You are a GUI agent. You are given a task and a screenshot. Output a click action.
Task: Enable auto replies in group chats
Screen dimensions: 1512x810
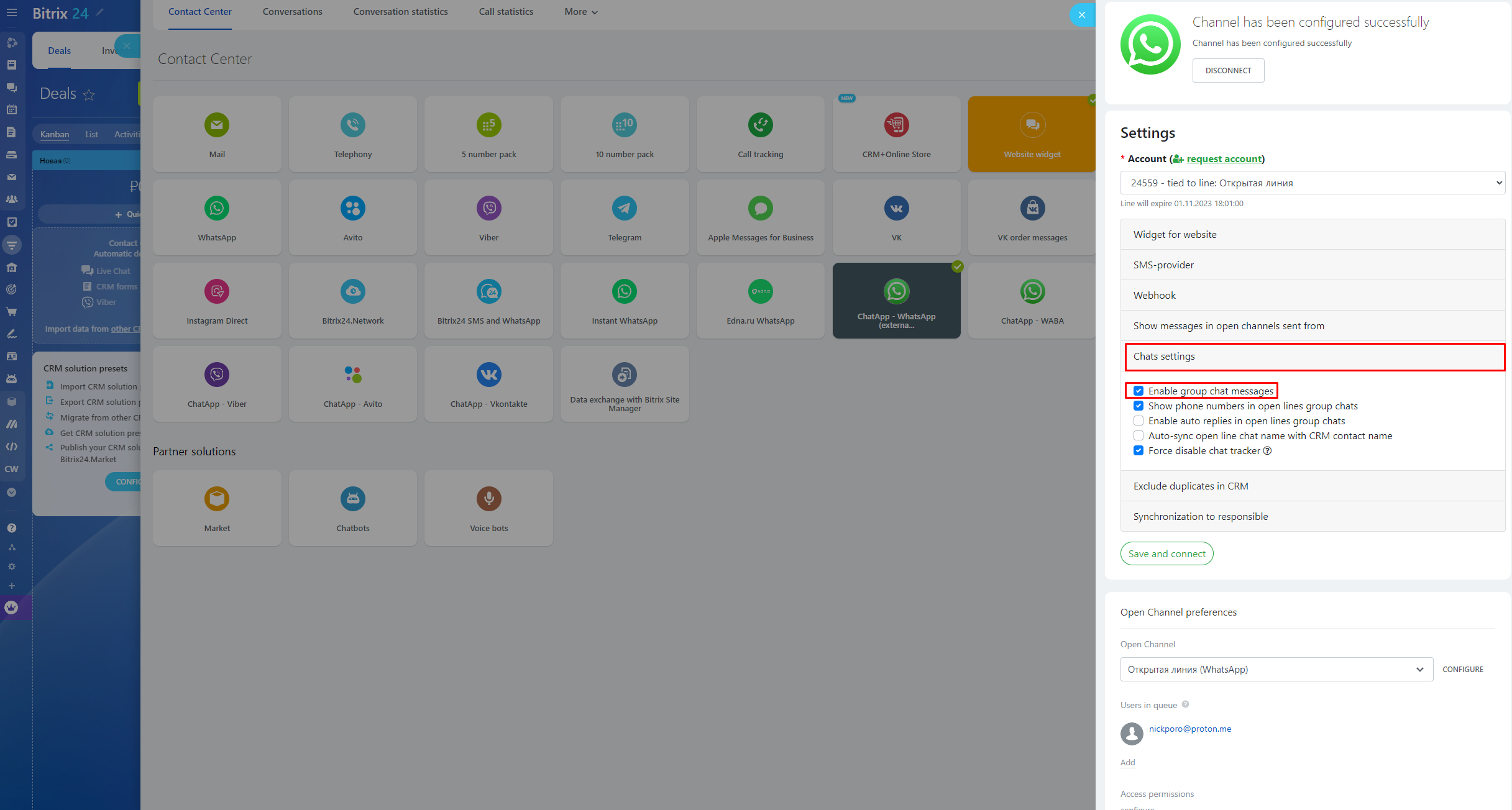pos(1139,421)
